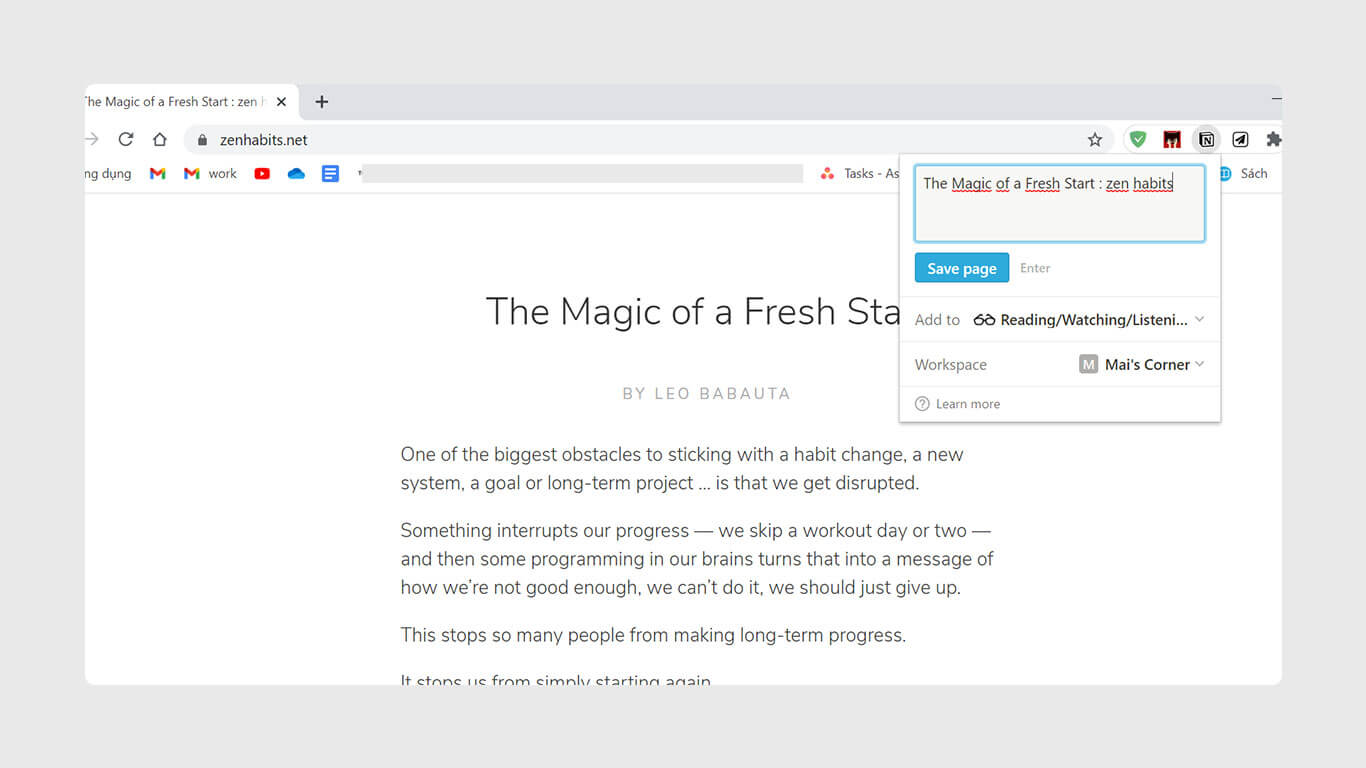Open the Learn more link
This screenshot has width=1366, height=768.
pyautogui.click(x=967, y=404)
